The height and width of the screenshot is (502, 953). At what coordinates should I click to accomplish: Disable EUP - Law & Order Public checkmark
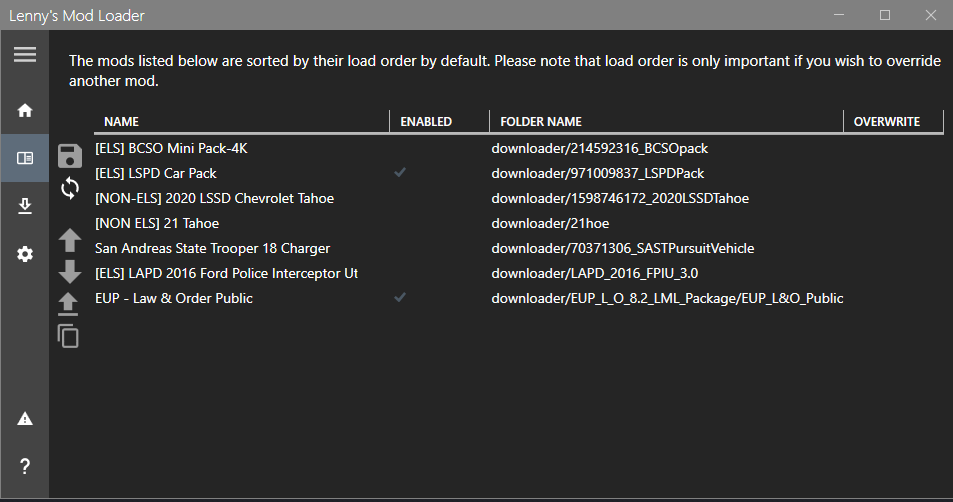click(400, 298)
